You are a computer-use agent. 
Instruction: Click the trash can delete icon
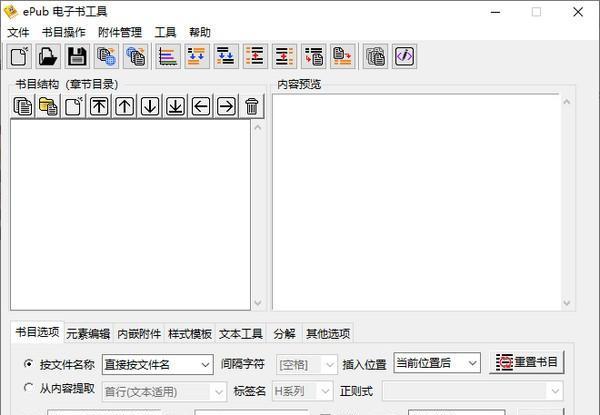point(252,106)
